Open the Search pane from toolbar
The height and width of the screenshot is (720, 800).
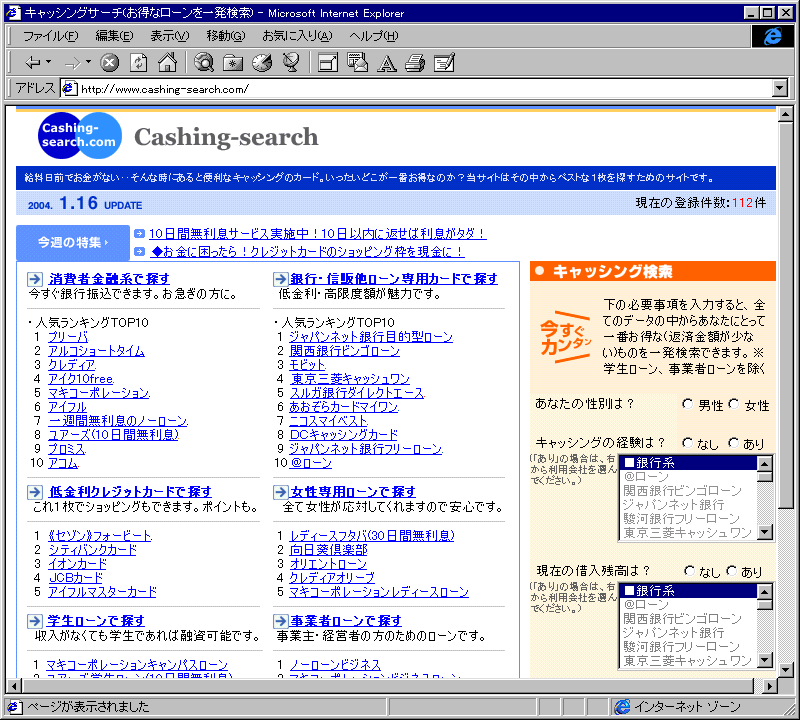tap(204, 63)
